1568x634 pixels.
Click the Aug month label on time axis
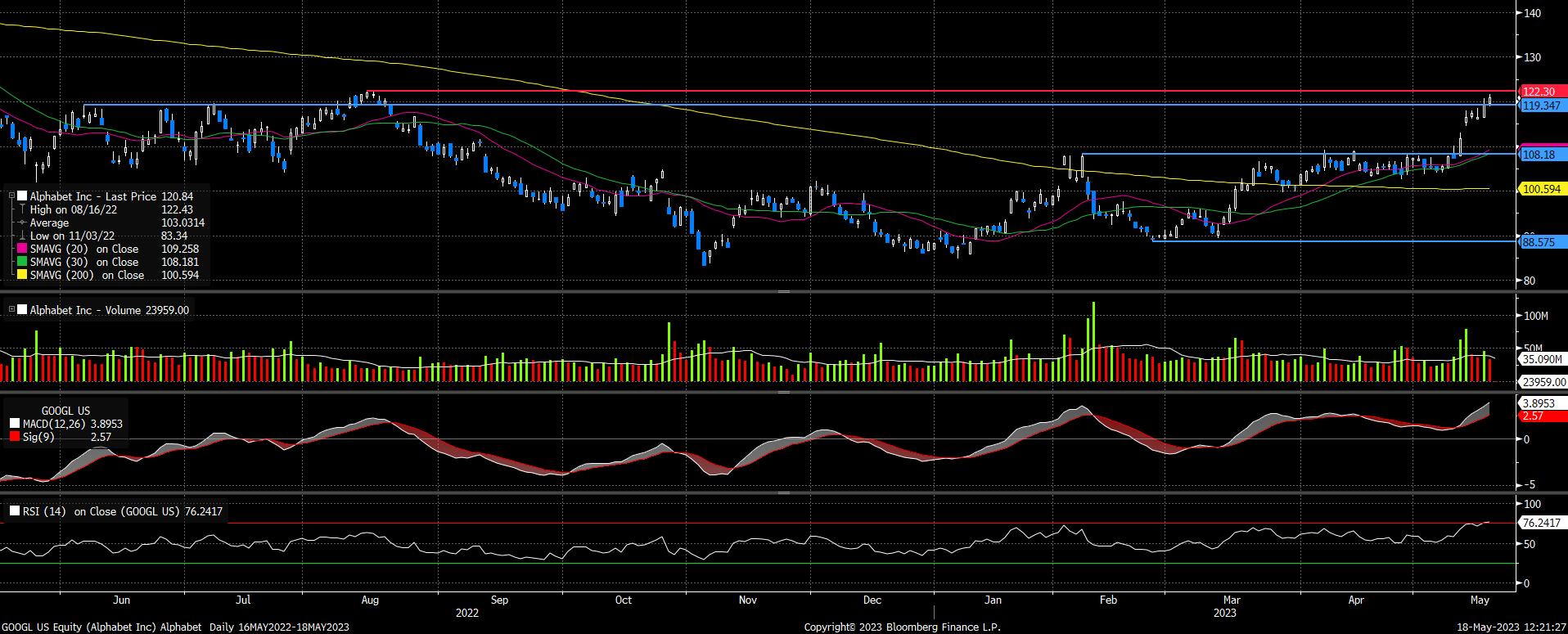[370, 600]
